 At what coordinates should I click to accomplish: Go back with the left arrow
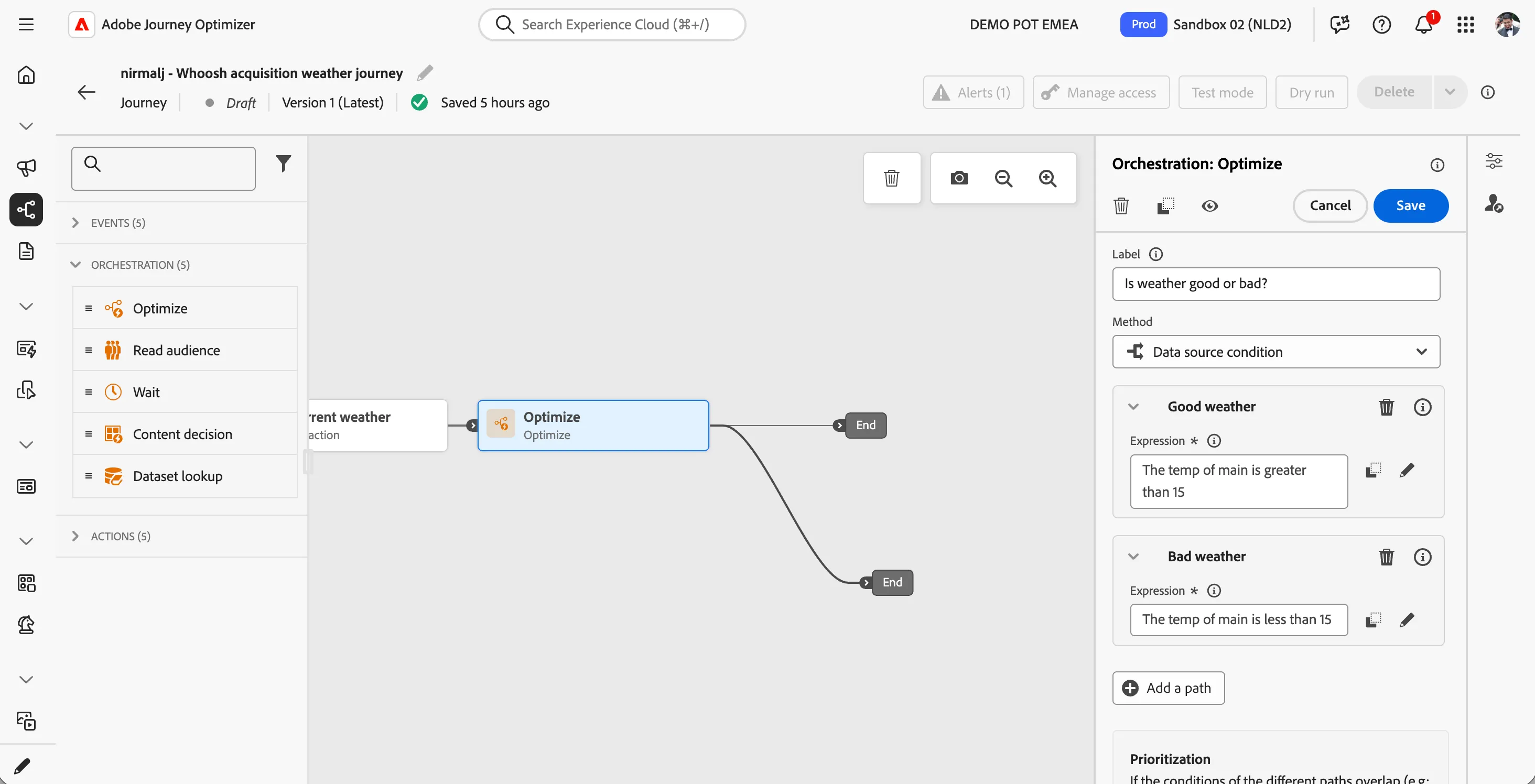pyautogui.click(x=87, y=92)
